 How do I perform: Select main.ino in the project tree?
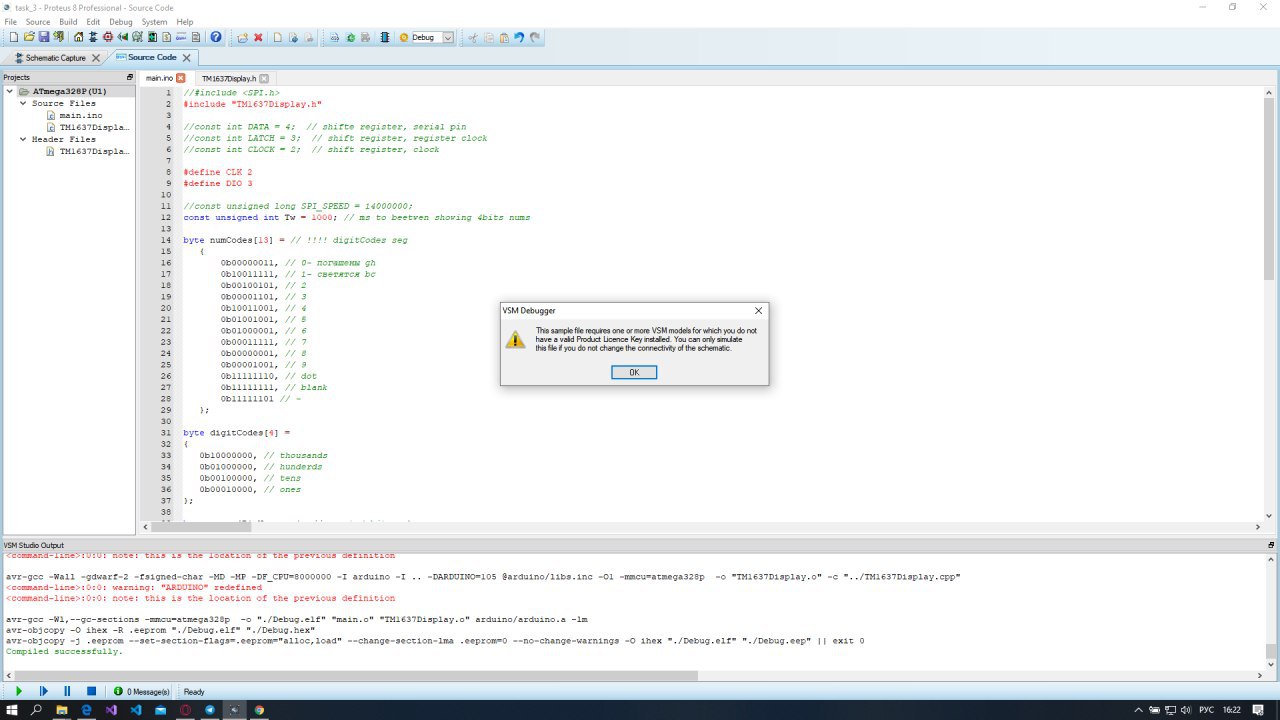click(80, 115)
